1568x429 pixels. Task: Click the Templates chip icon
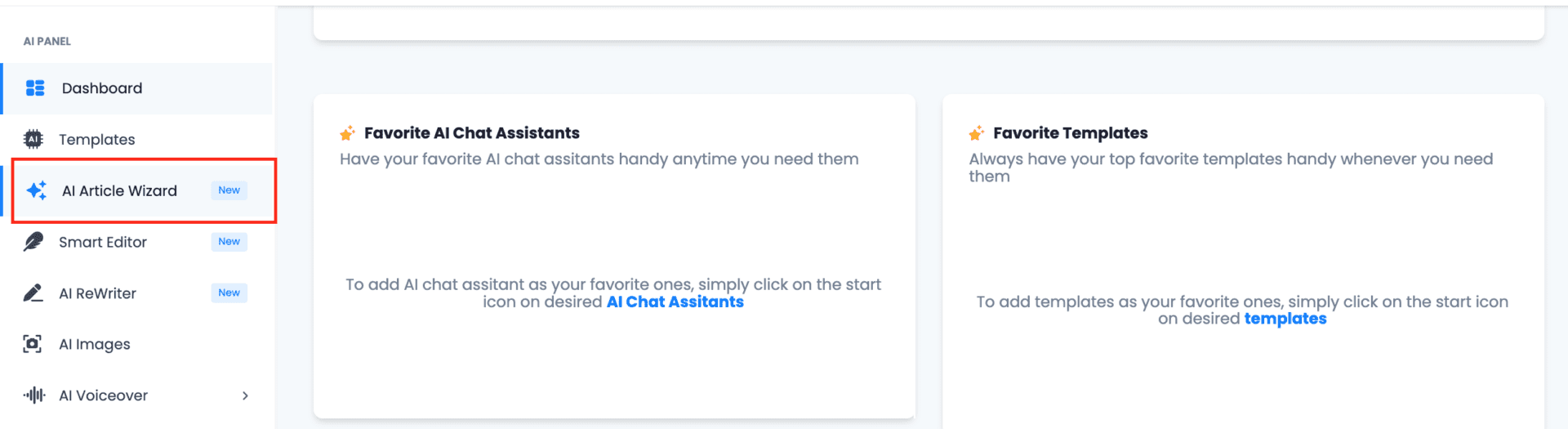coord(33,139)
